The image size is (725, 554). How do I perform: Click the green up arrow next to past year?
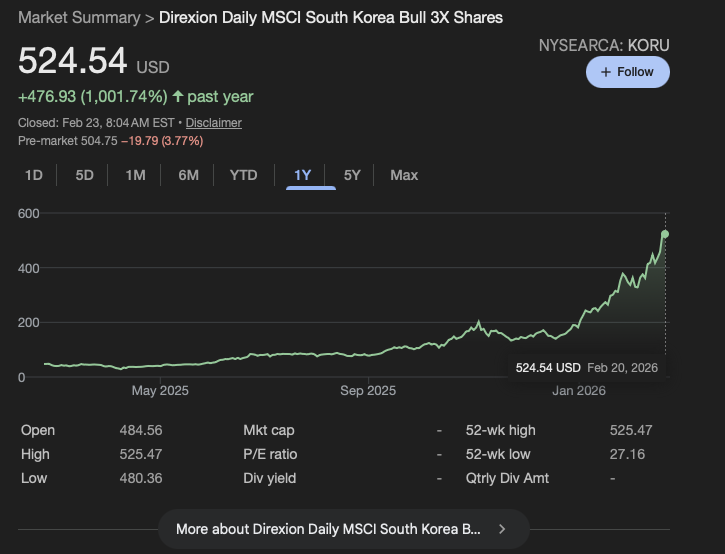pyautogui.click(x=178, y=96)
